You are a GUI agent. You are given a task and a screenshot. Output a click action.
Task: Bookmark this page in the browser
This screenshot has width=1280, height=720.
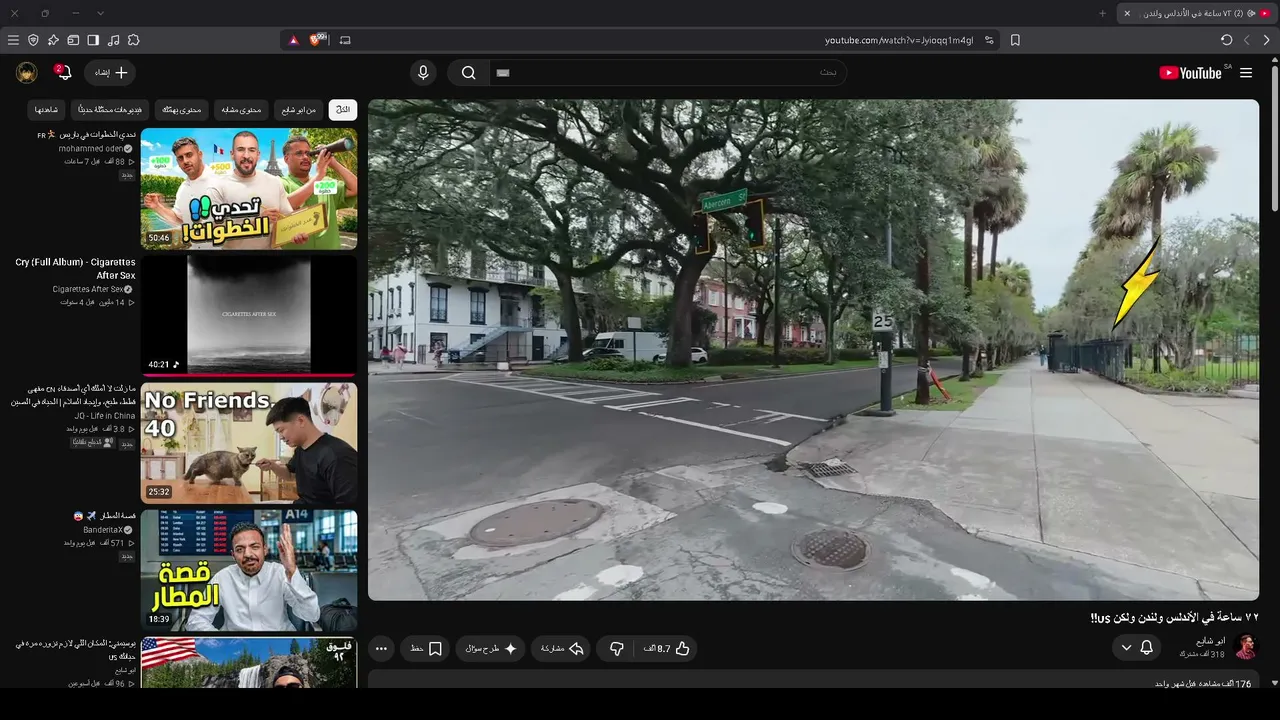click(x=1015, y=40)
